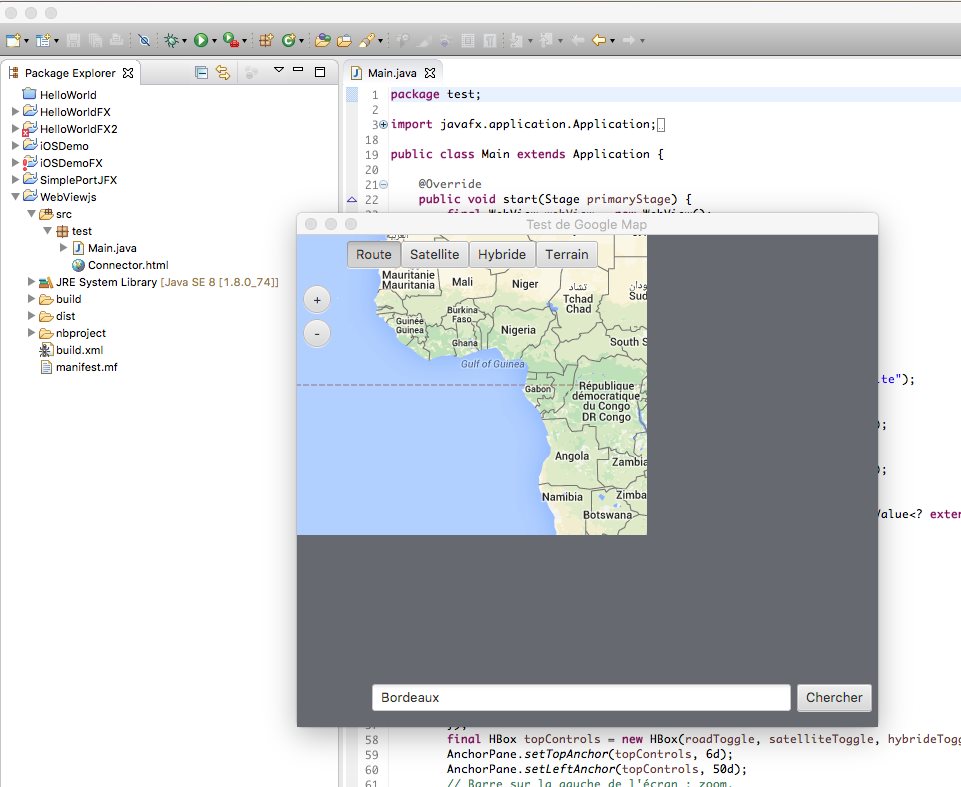Open the dropdown arrow beside Debug
This screenshot has width=961, height=787.
coord(184,41)
